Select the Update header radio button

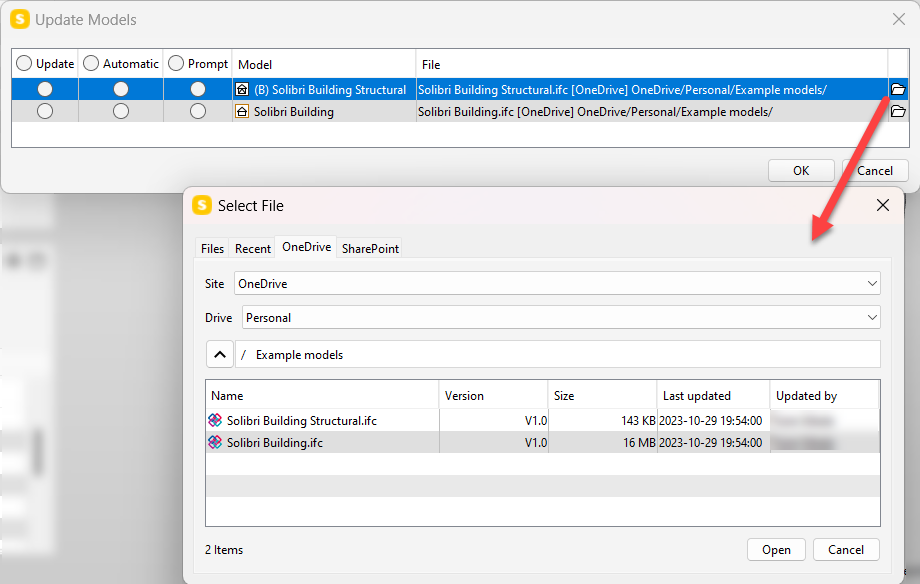pyautogui.click(x=24, y=63)
